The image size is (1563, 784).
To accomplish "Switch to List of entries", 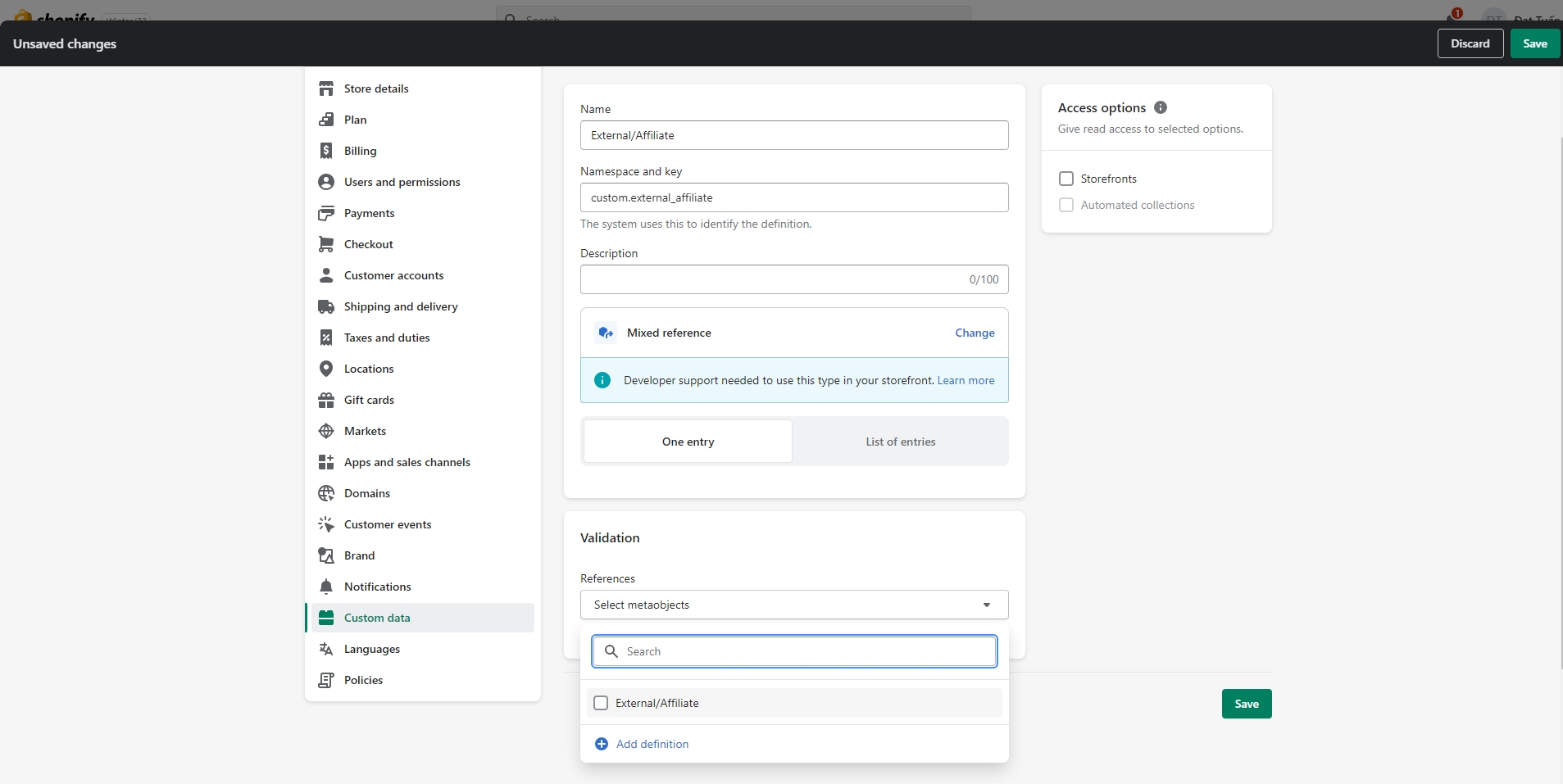I will (x=900, y=442).
